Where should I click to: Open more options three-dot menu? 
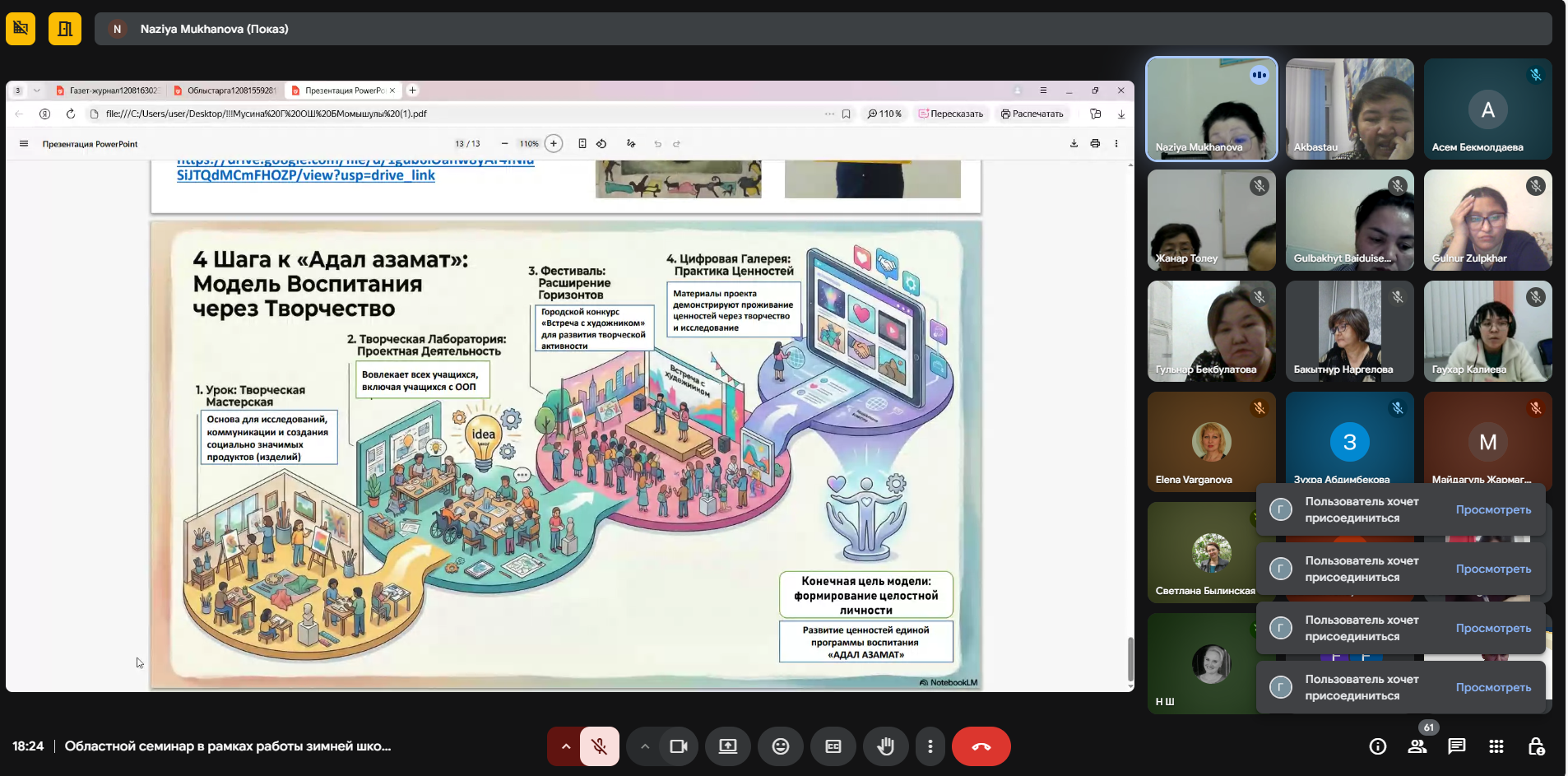pos(930,746)
